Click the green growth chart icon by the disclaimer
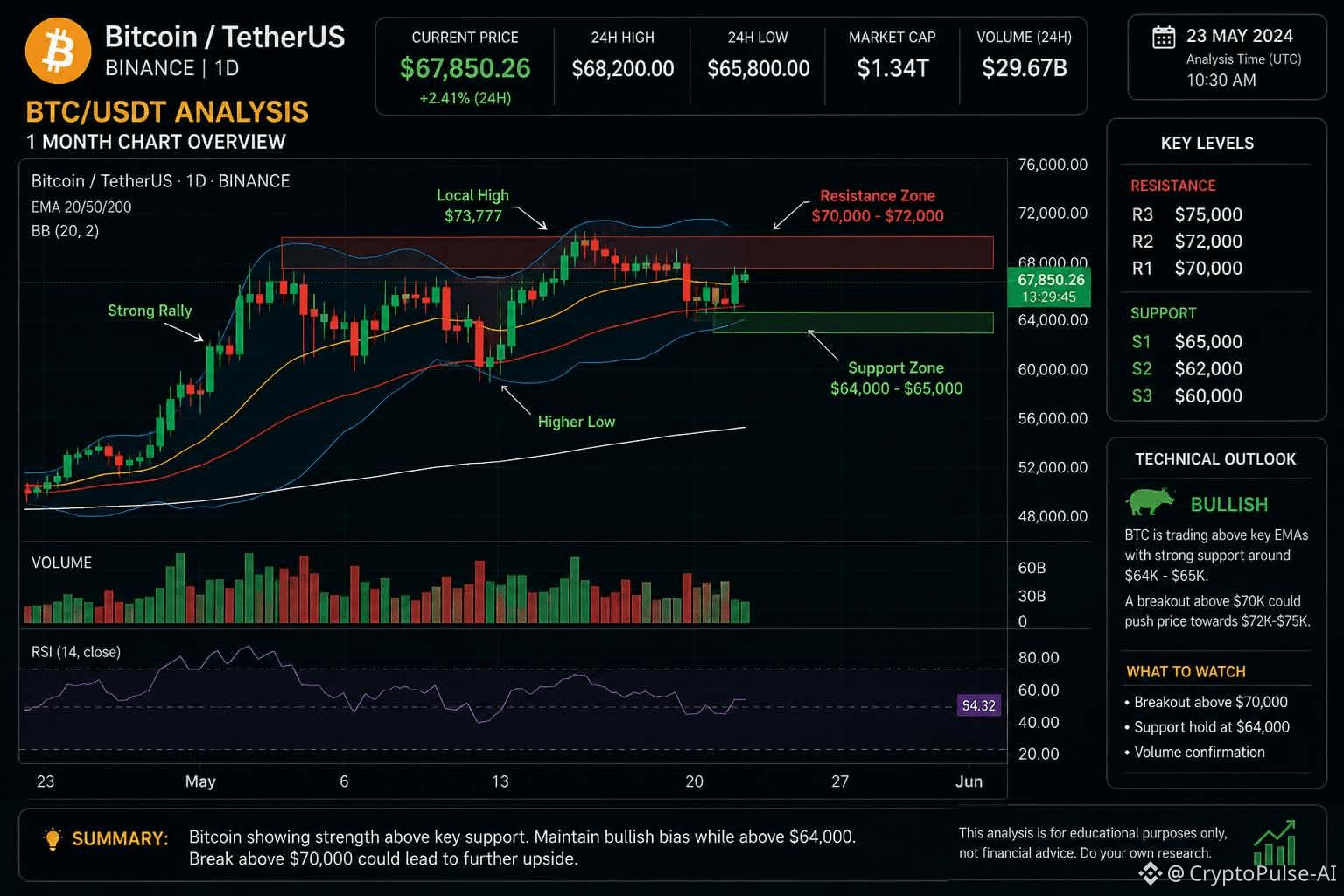Screen dimensions: 1344x896 pyautogui.click(x=1274, y=842)
